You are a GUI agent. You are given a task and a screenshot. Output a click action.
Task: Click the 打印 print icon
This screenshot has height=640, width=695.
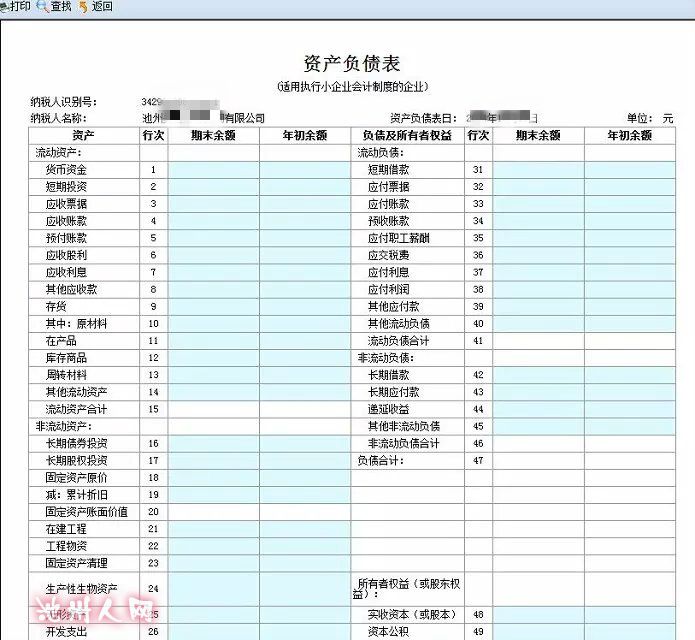(4, 6)
